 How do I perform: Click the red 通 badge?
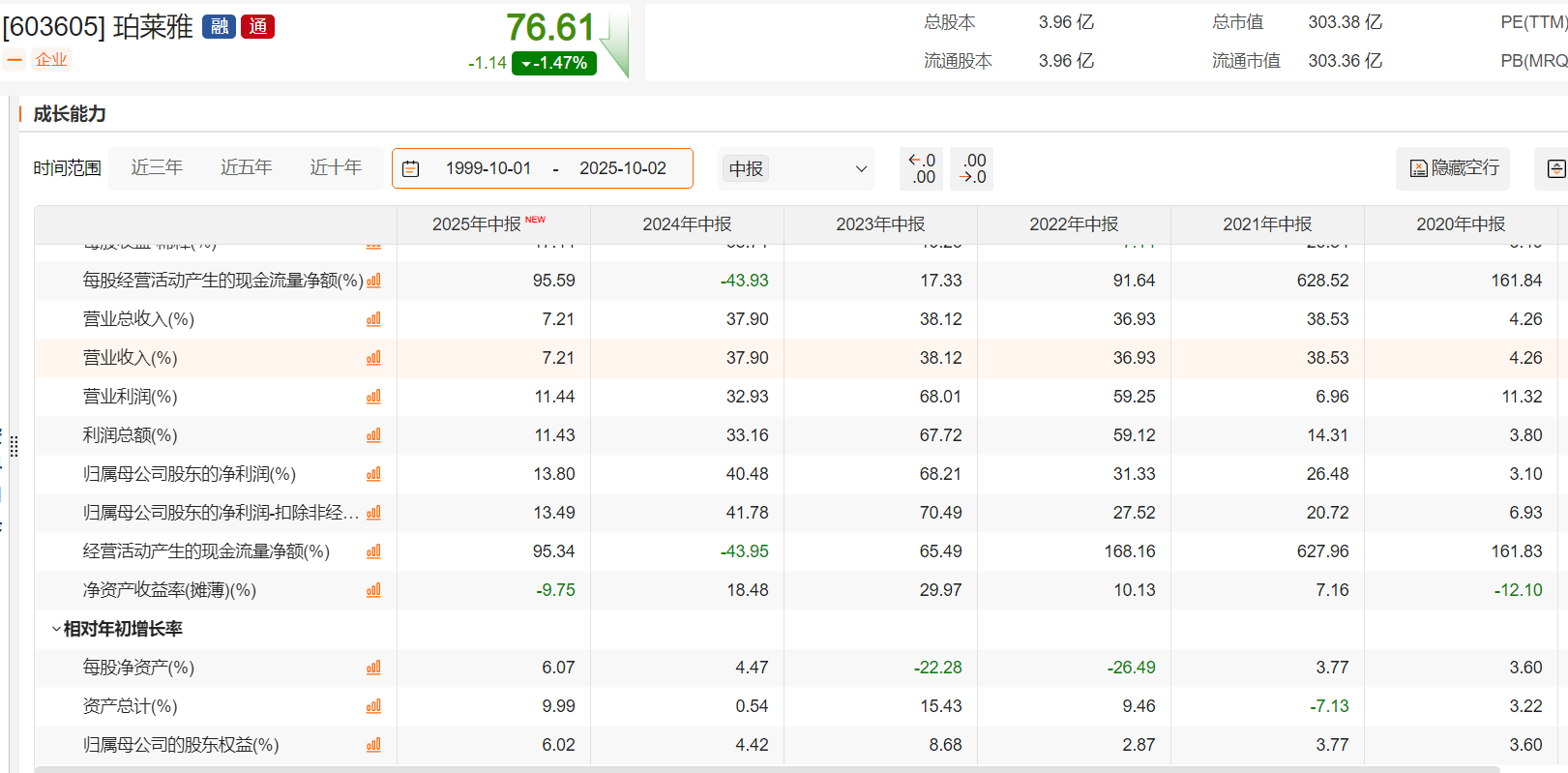tap(258, 27)
